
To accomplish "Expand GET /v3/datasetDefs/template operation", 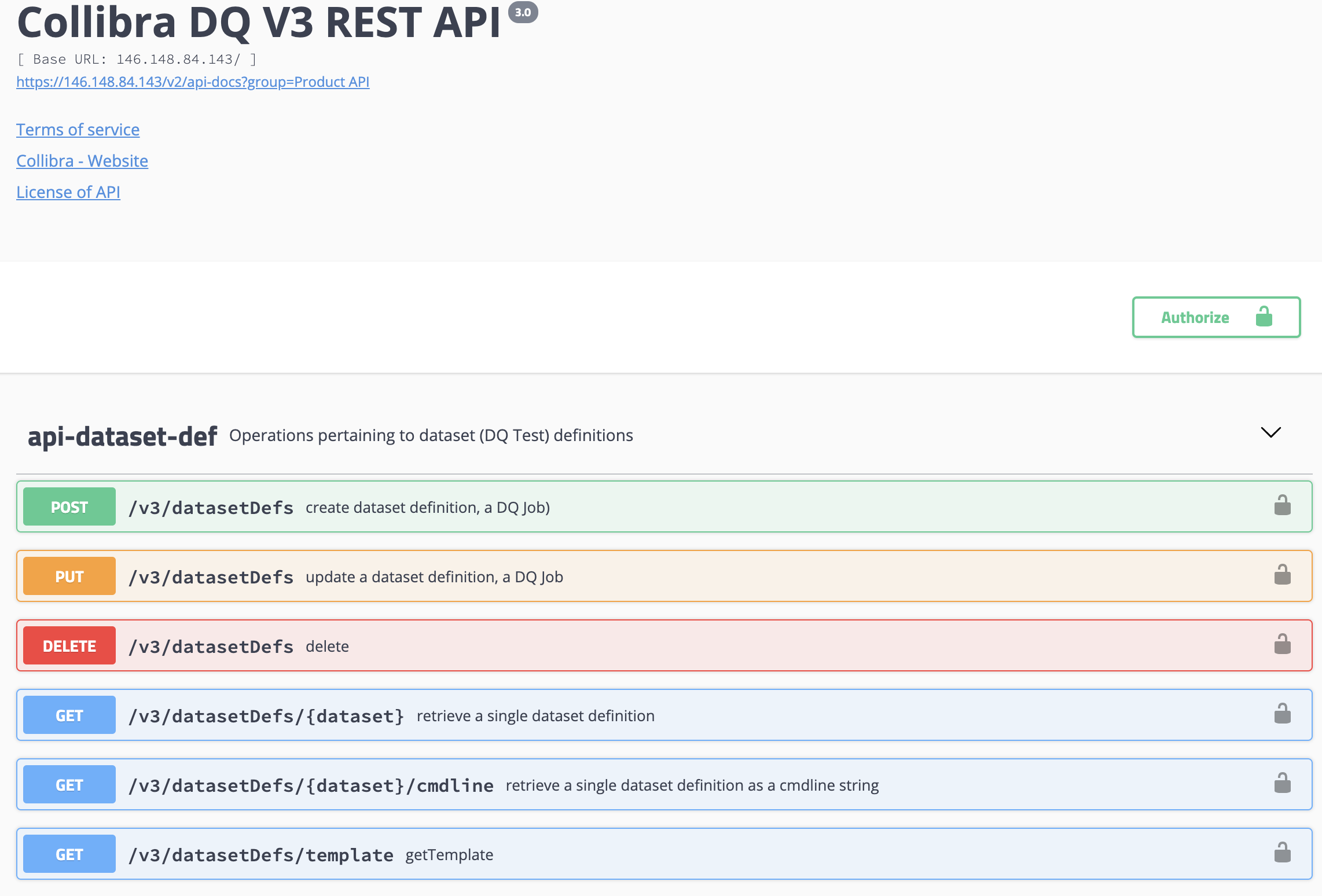I will [664, 854].
